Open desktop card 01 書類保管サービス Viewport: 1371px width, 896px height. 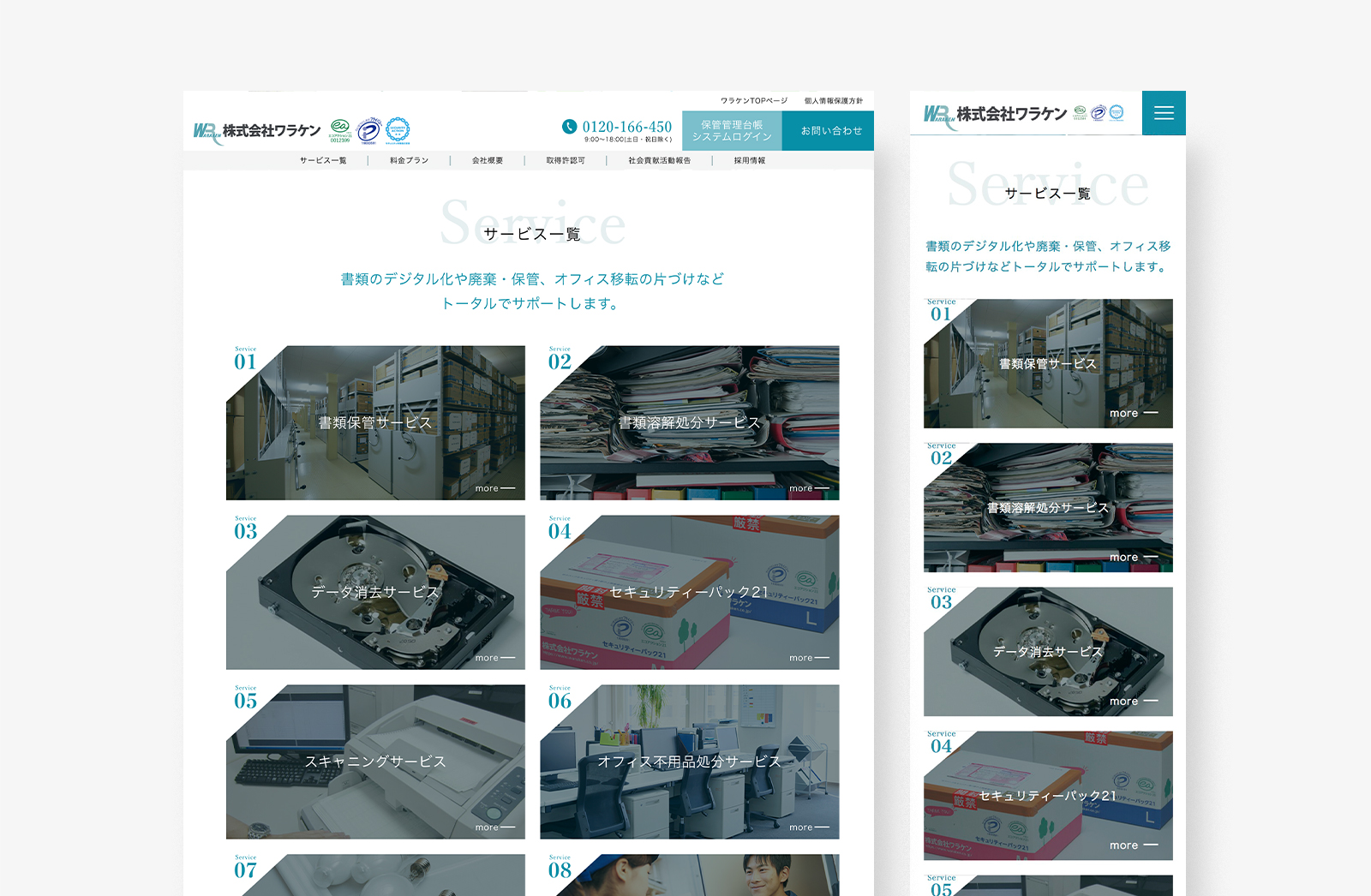point(375,423)
